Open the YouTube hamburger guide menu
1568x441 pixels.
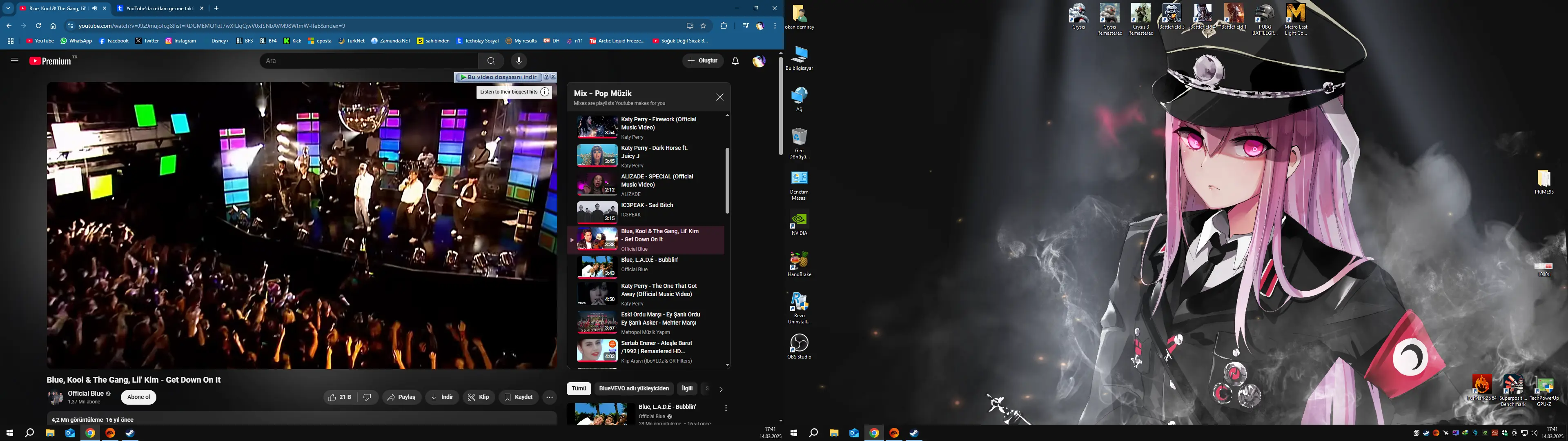pos(15,61)
